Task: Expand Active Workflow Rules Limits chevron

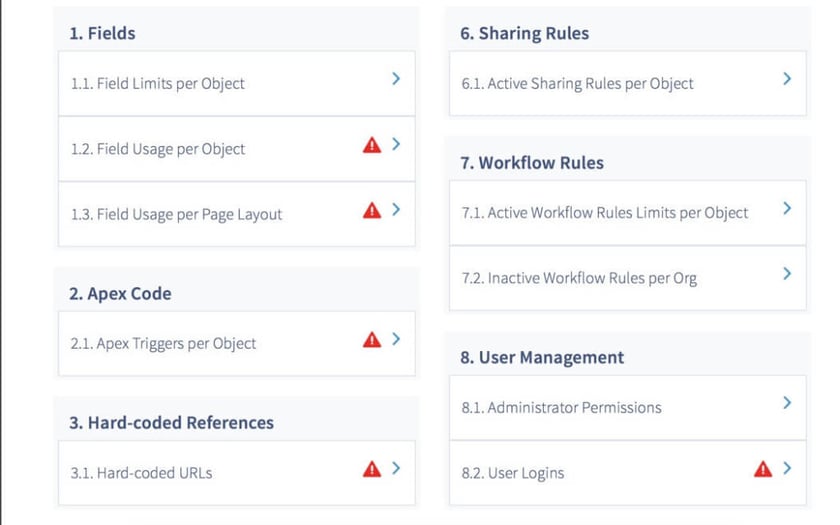Action: [x=787, y=208]
